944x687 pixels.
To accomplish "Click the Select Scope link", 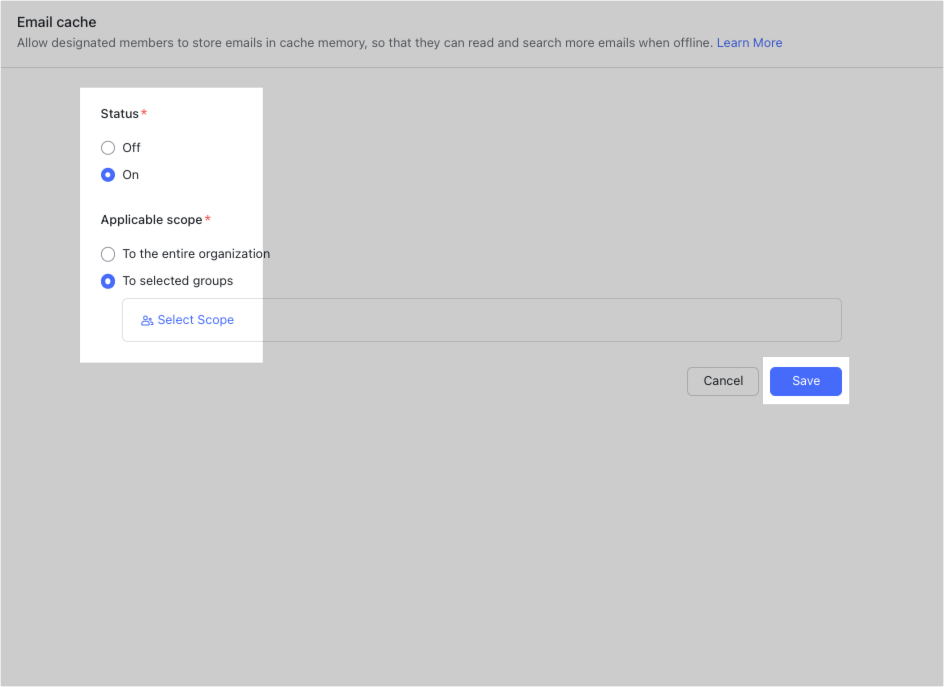I will (196, 319).
